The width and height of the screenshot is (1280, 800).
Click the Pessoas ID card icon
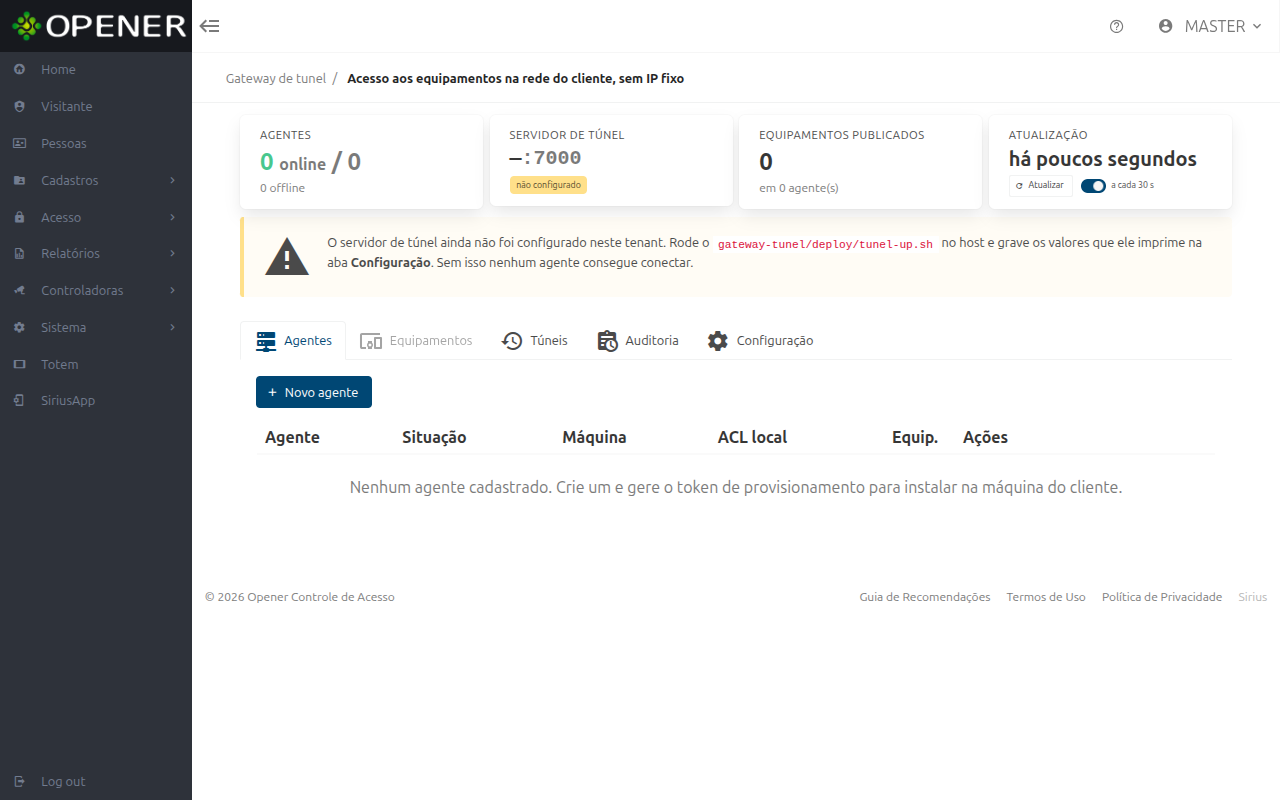click(19, 143)
